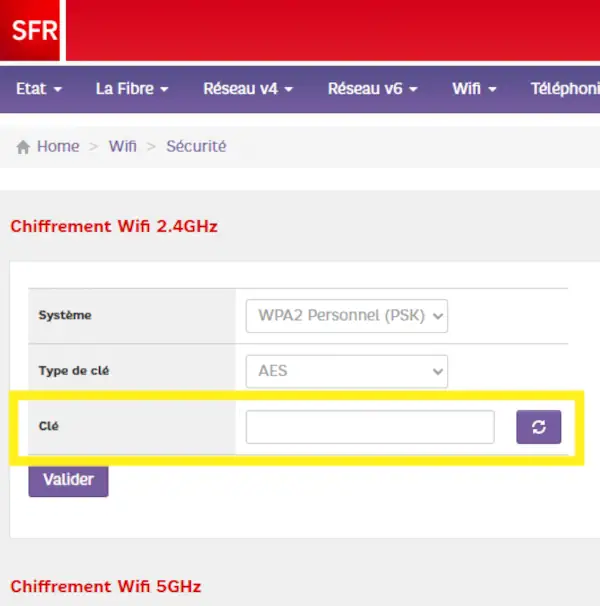Click the Home house icon in breadcrumb
Screen dimensions: 600x606
point(23,147)
